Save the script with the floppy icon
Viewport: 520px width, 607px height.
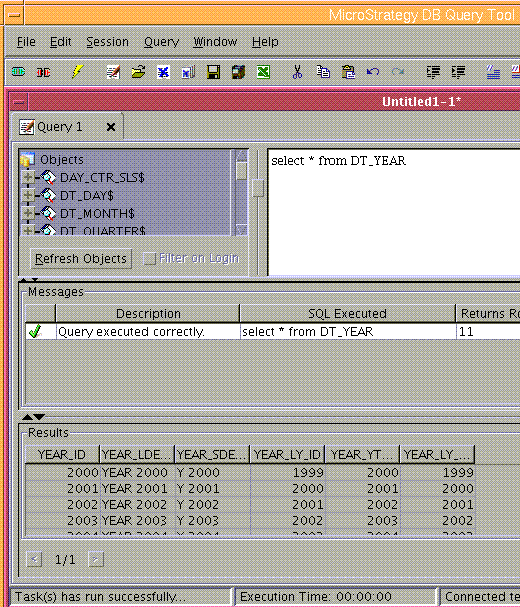[x=213, y=72]
